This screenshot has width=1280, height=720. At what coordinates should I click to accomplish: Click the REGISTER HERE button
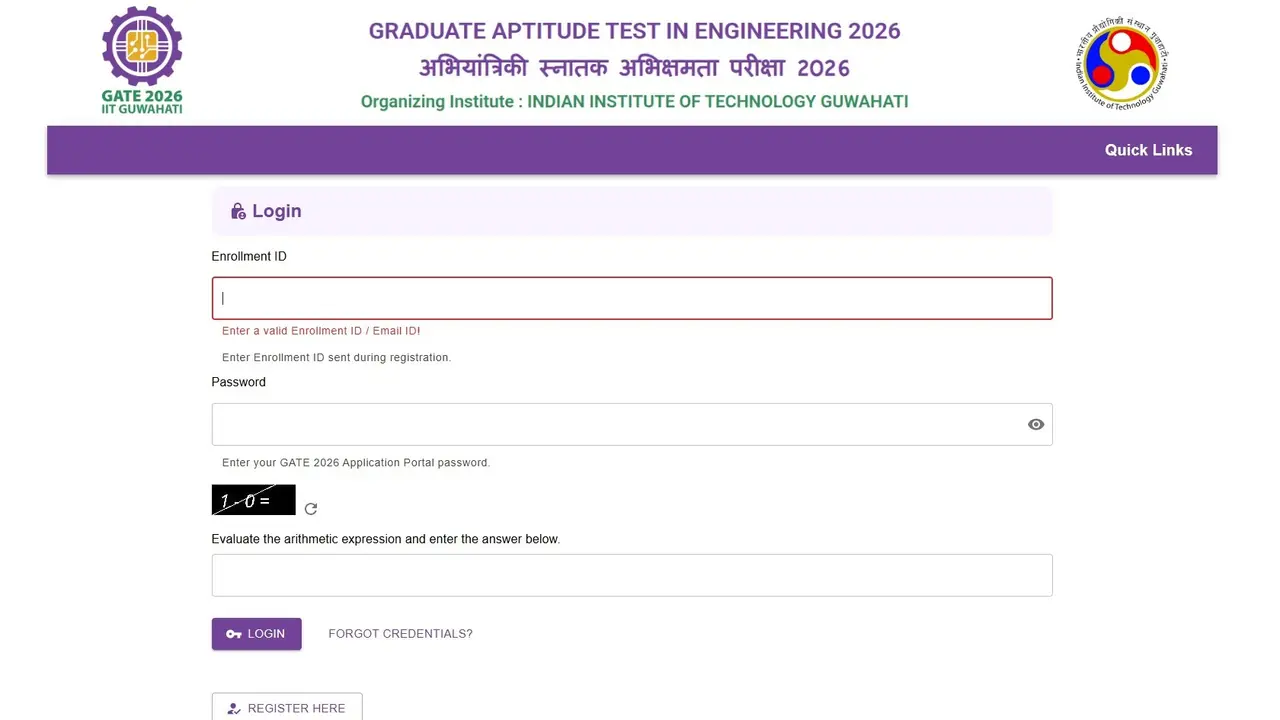pyautogui.click(x=287, y=708)
